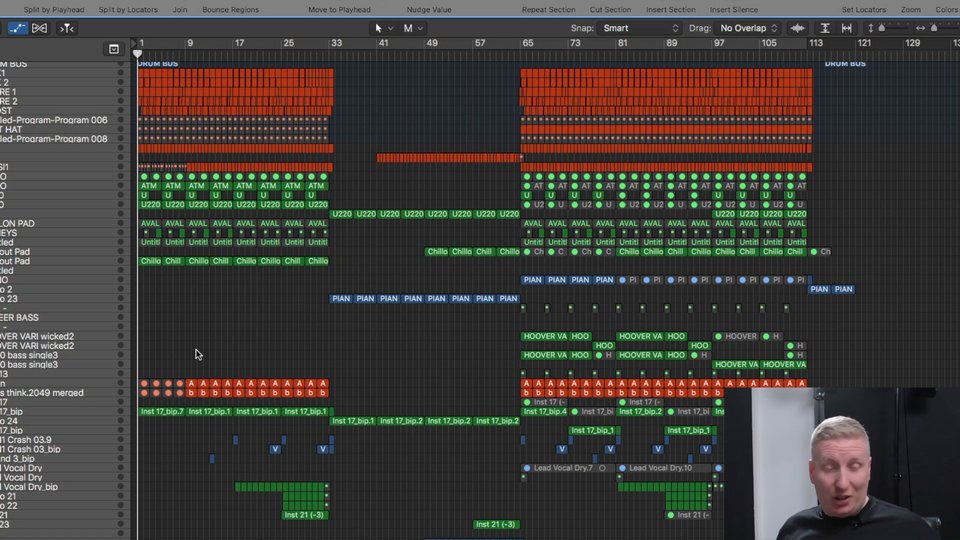Select the Vocal Dry_bip track name
The width and height of the screenshot is (960, 540).
click(29, 487)
